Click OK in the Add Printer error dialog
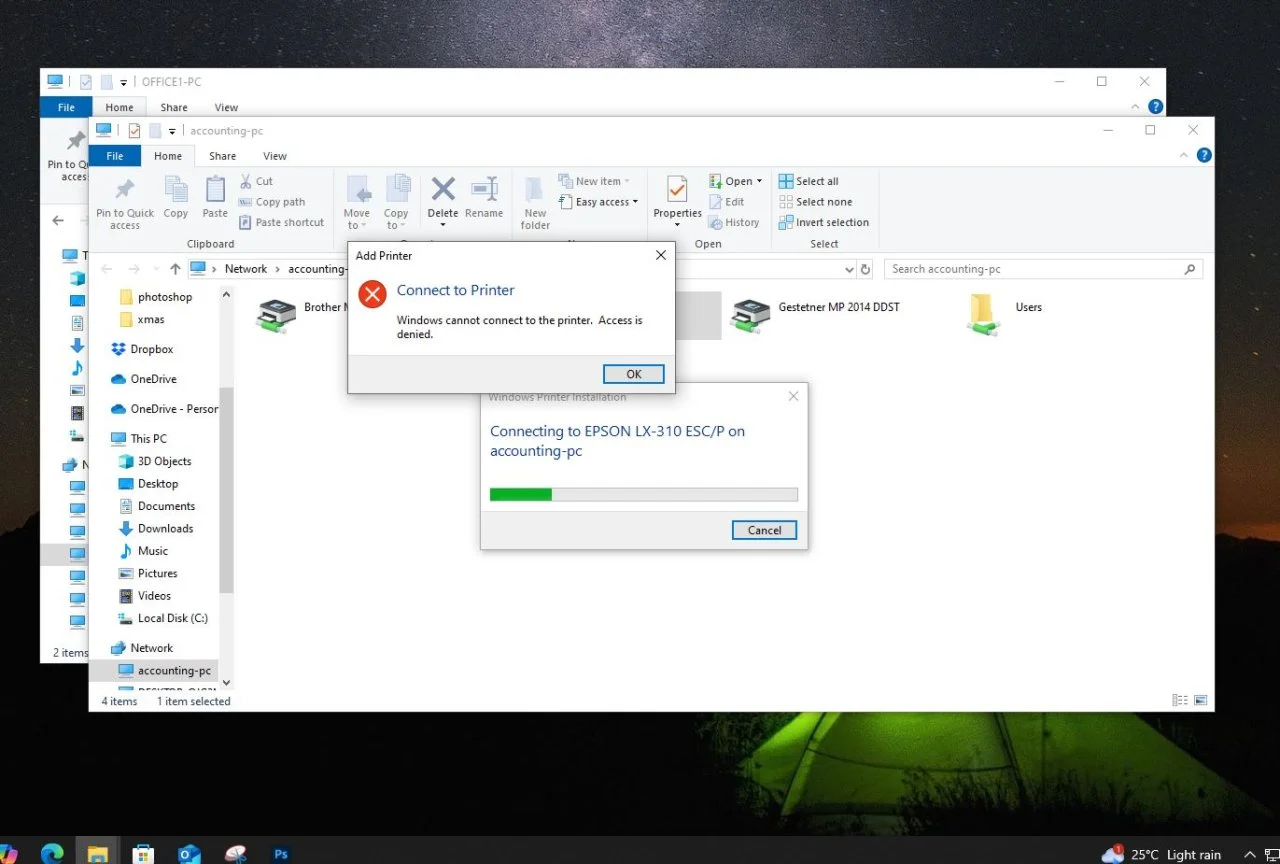This screenshot has width=1280, height=864. (x=634, y=374)
